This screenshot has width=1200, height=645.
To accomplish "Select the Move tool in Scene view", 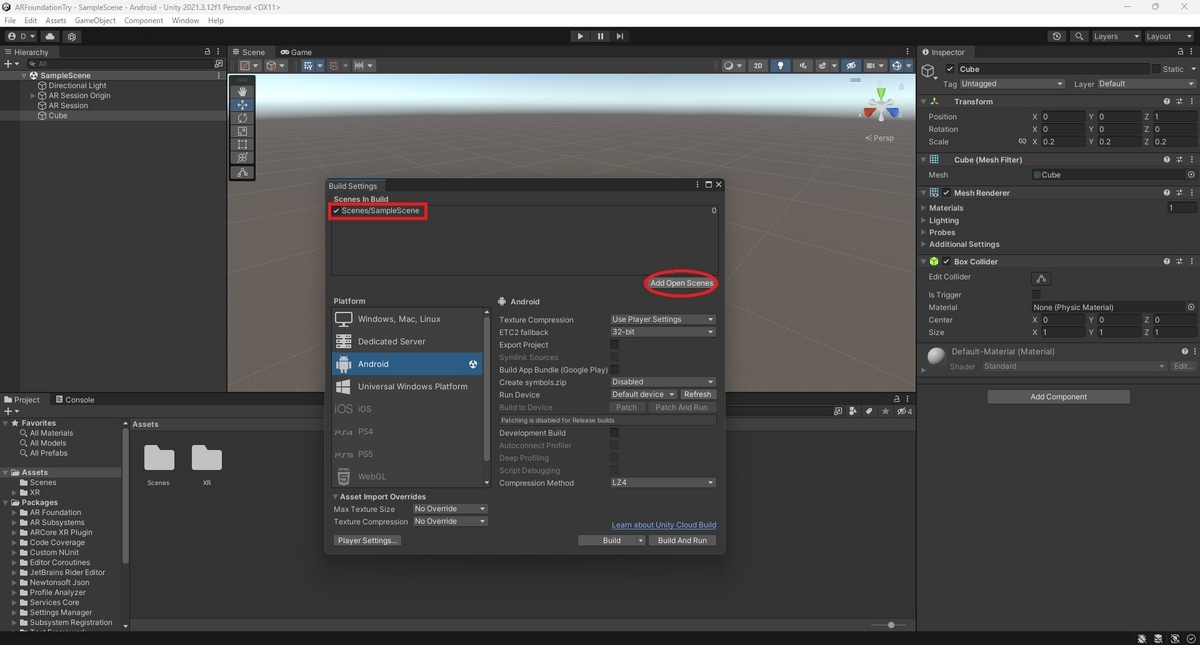I will click(x=242, y=105).
